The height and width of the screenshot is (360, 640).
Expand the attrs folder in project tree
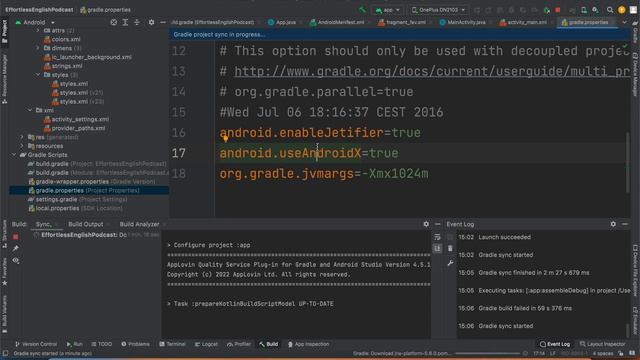(x=38, y=30)
